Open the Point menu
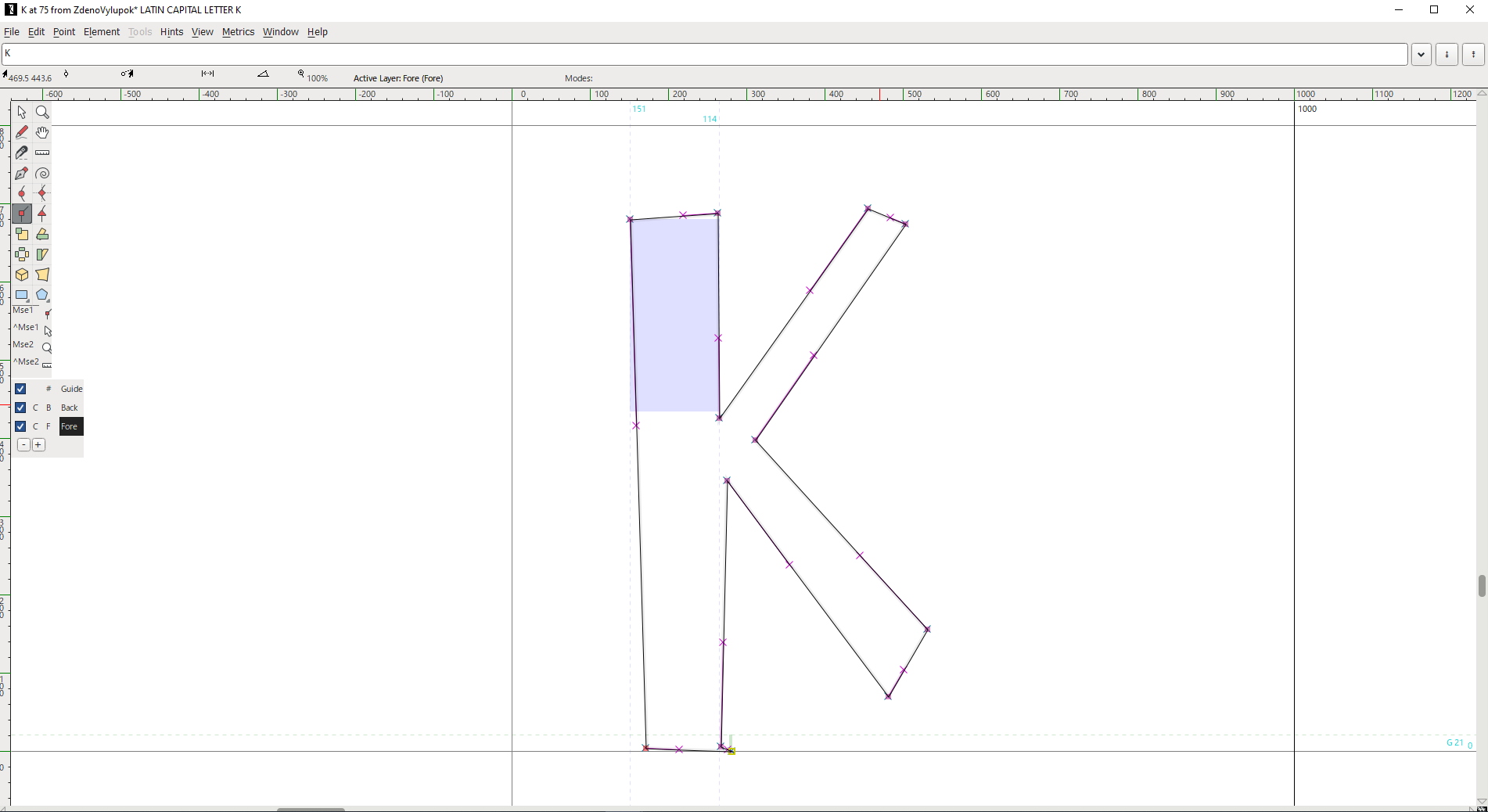This screenshot has width=1488, height=812. point(64,32)
